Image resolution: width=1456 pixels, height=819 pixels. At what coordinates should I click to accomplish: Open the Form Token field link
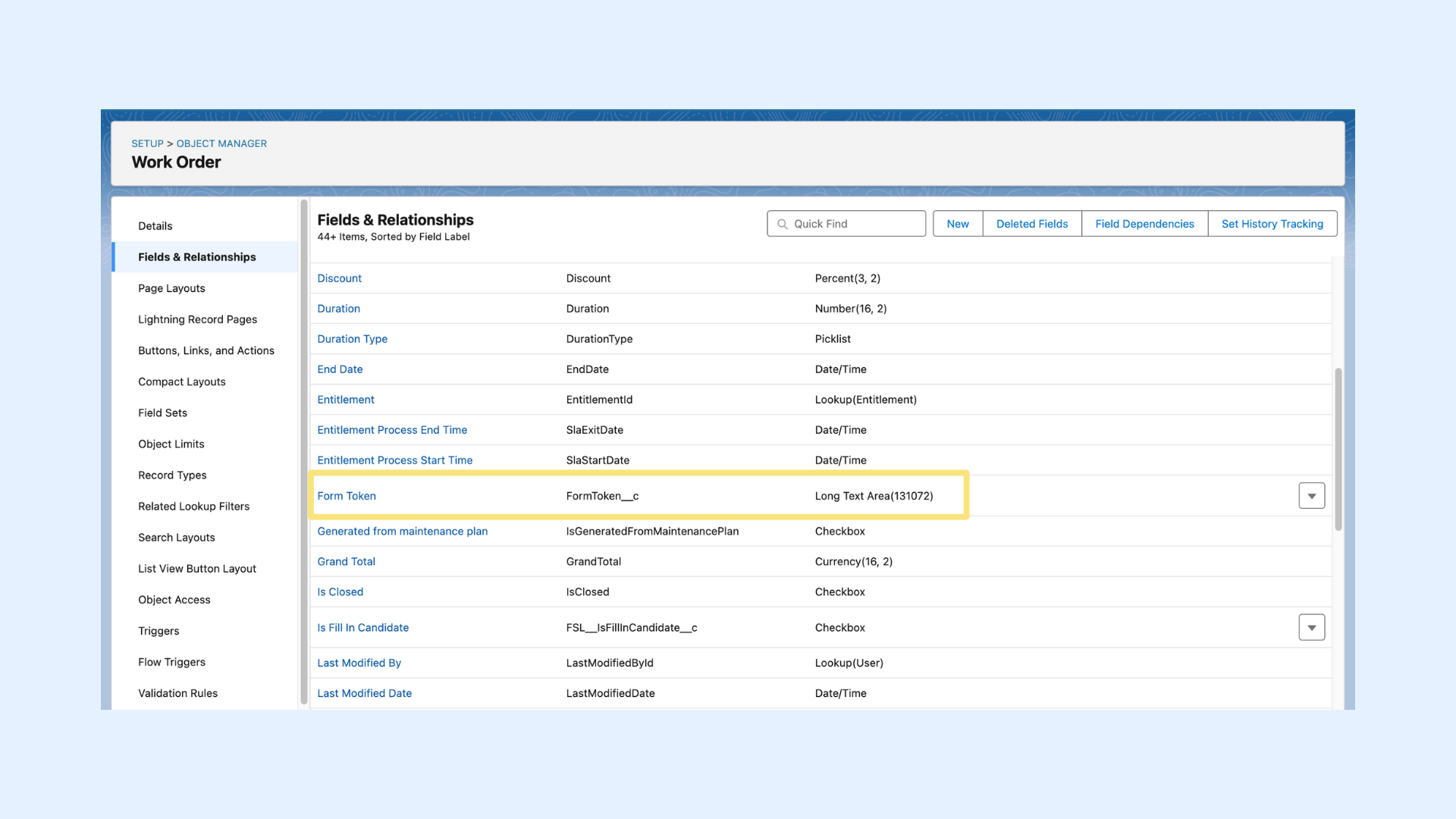coord(347,496)
